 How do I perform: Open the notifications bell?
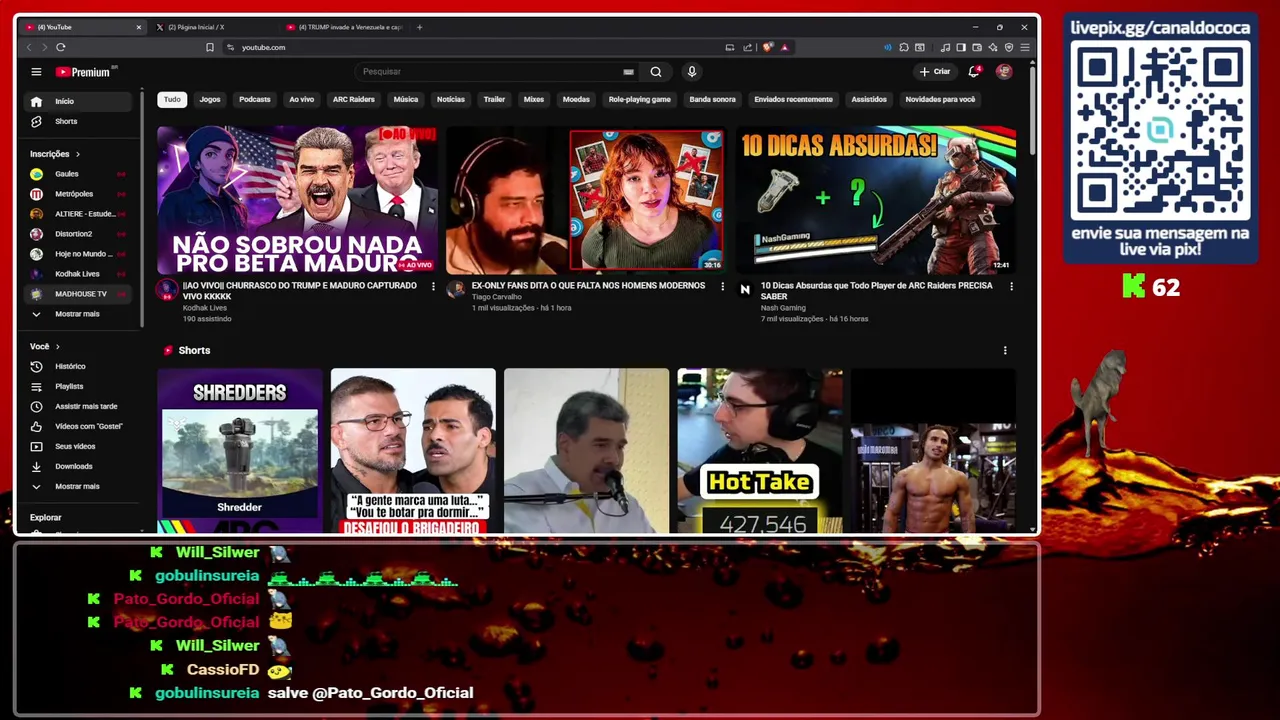point(974,72)
